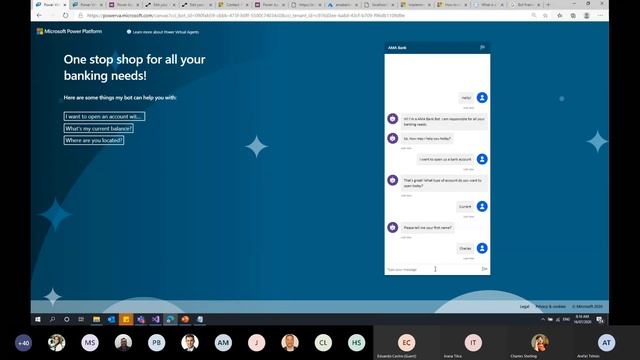Screen dimensions: 640x360
Task: Click the 'Type your message' chat input field
Action: coord(433,269)
